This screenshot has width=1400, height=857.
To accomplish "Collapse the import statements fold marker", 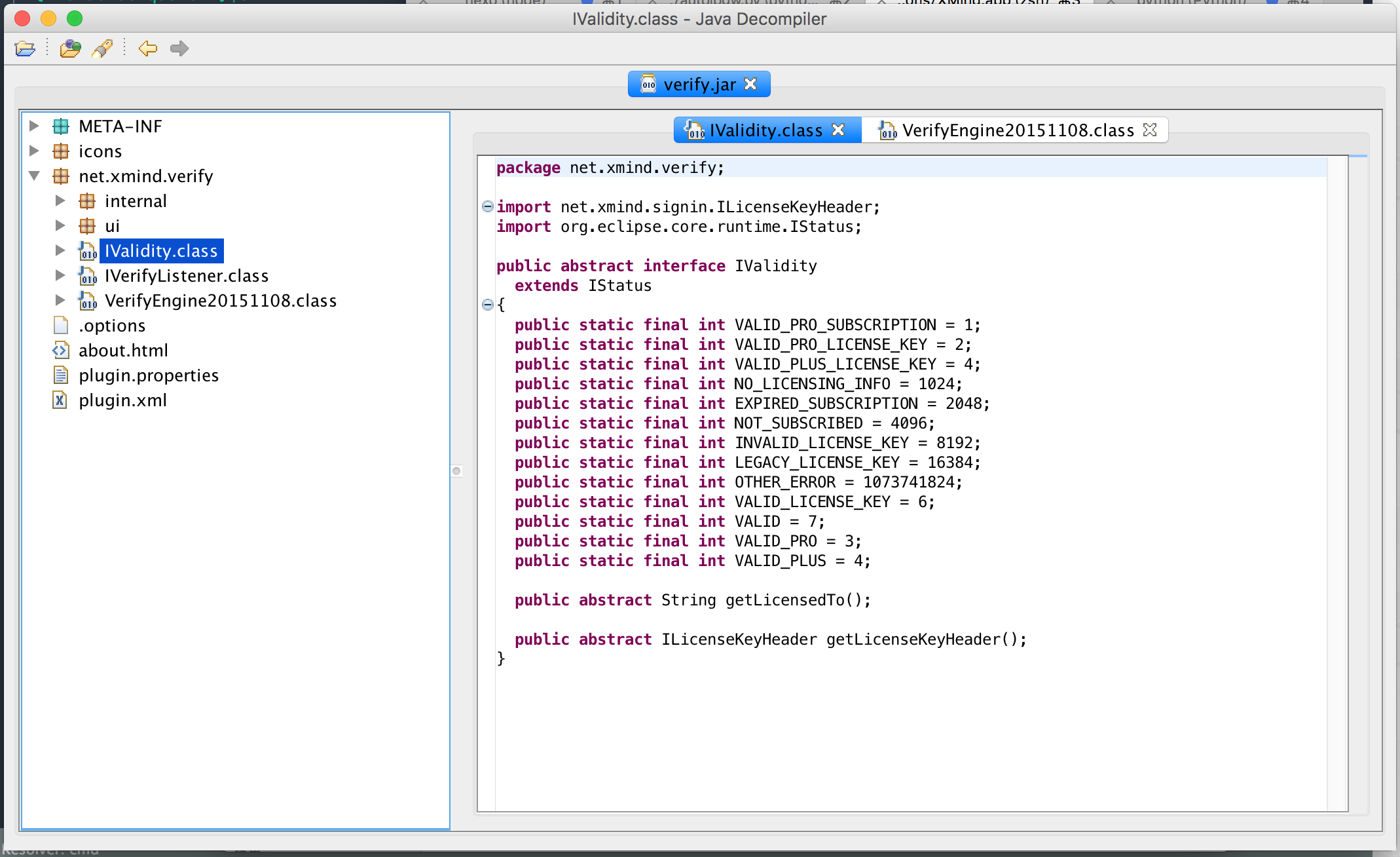I will [487, 207].
